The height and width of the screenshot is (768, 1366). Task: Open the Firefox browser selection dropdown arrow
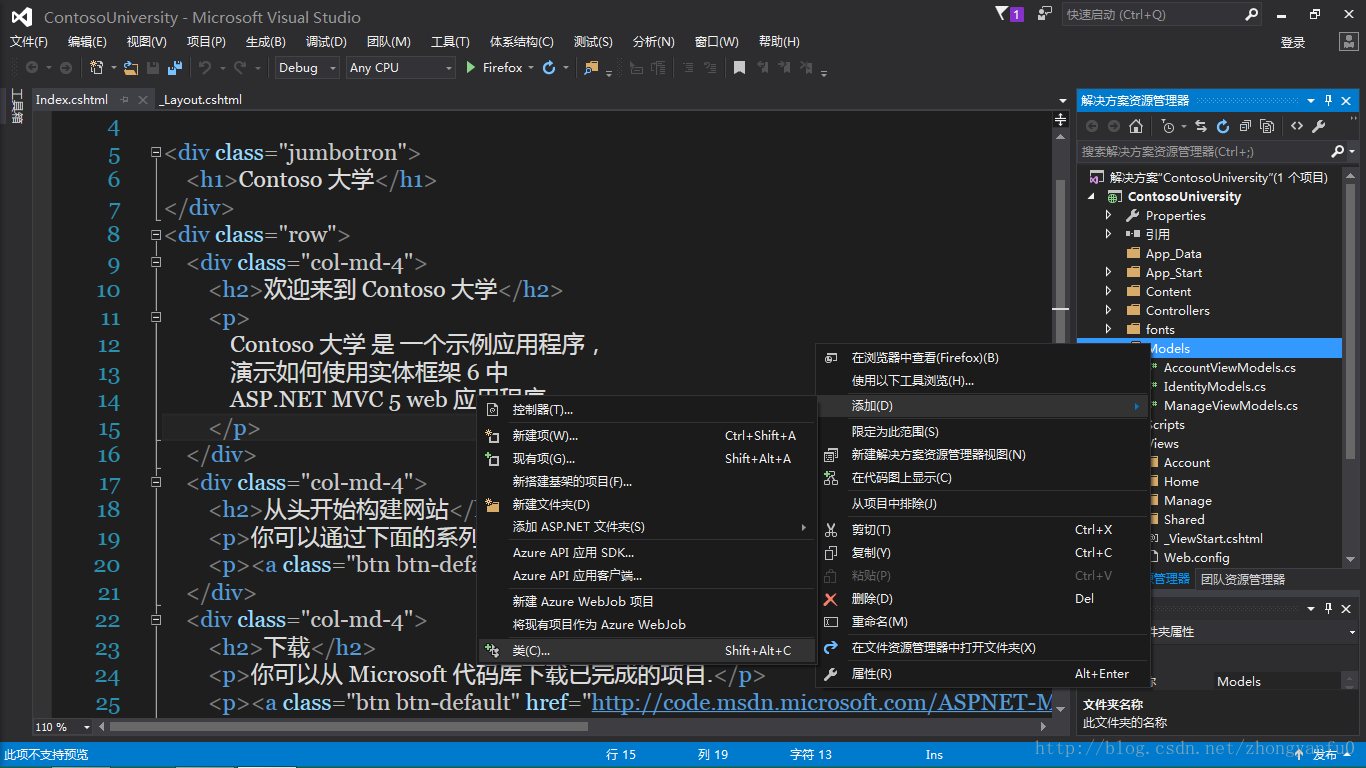pyautogui.click(x=531, y=68)
